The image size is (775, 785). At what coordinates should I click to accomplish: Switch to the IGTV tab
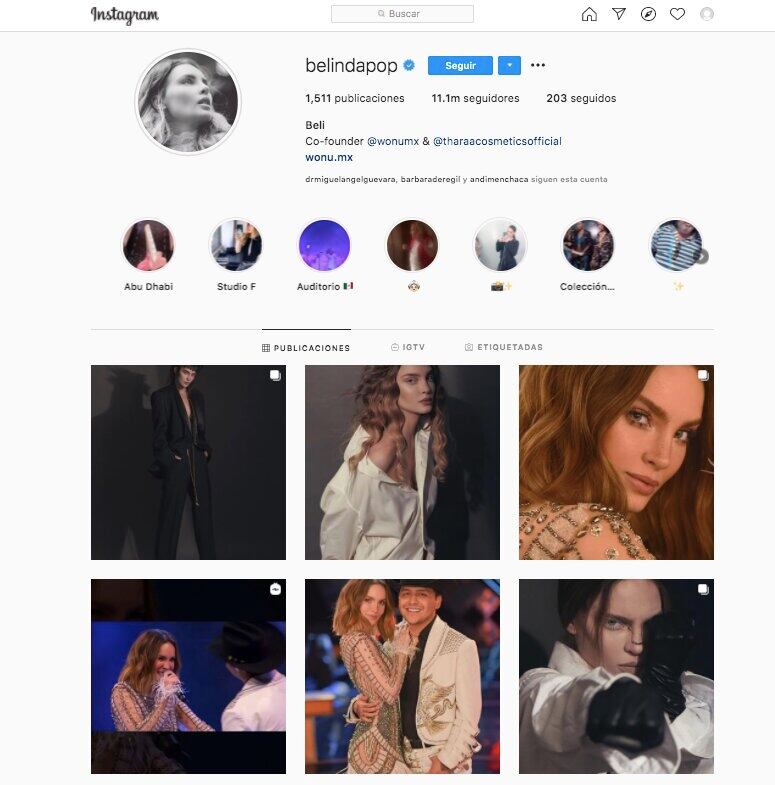[408, 347]
